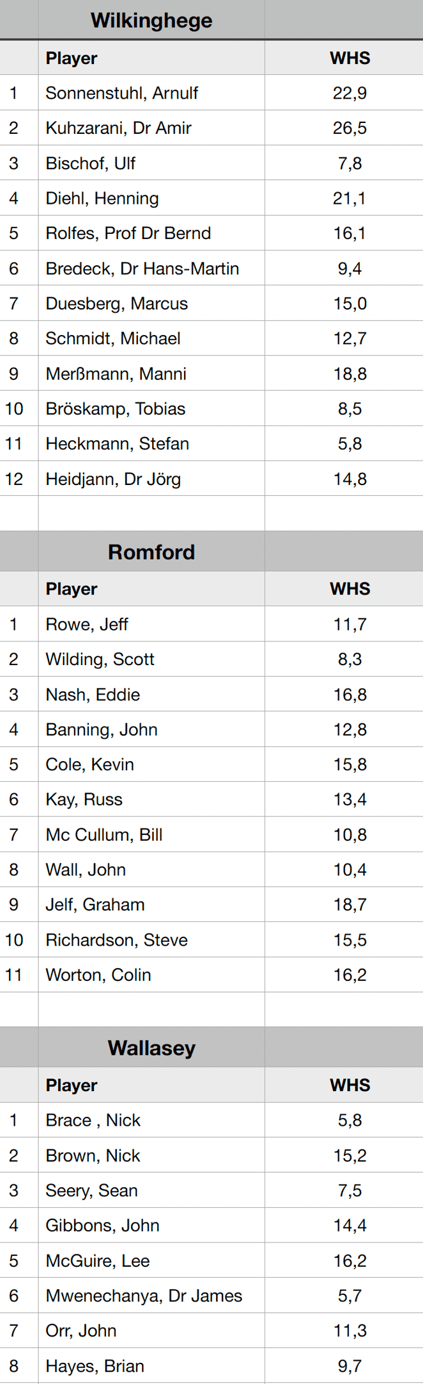Select the Jelf, Graham name cell
This screenshot has height=1384, width=423.
151,904
